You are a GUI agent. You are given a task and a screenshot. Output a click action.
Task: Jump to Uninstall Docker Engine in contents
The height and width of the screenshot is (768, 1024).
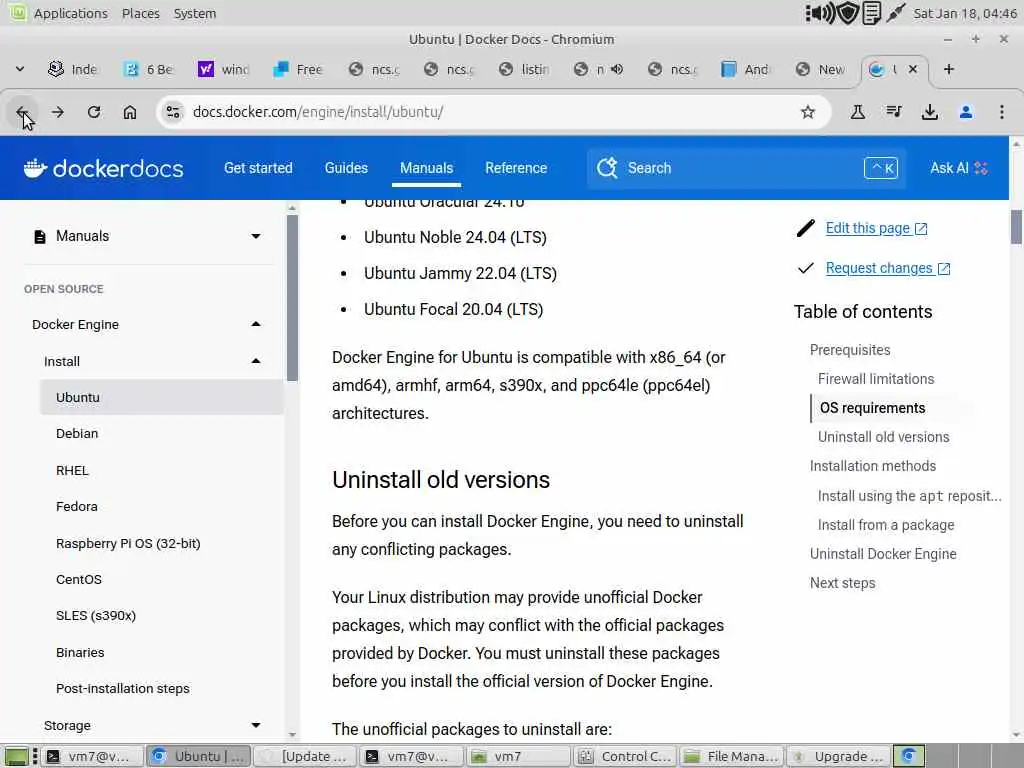click(883, 554)
